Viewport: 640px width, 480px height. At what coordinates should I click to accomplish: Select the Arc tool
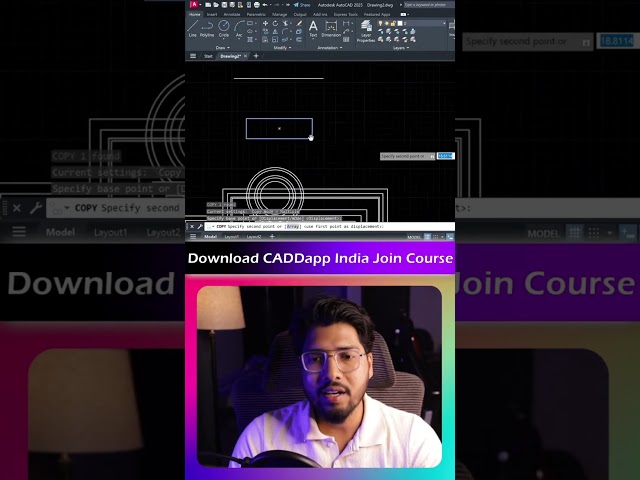tap(239, 28)
